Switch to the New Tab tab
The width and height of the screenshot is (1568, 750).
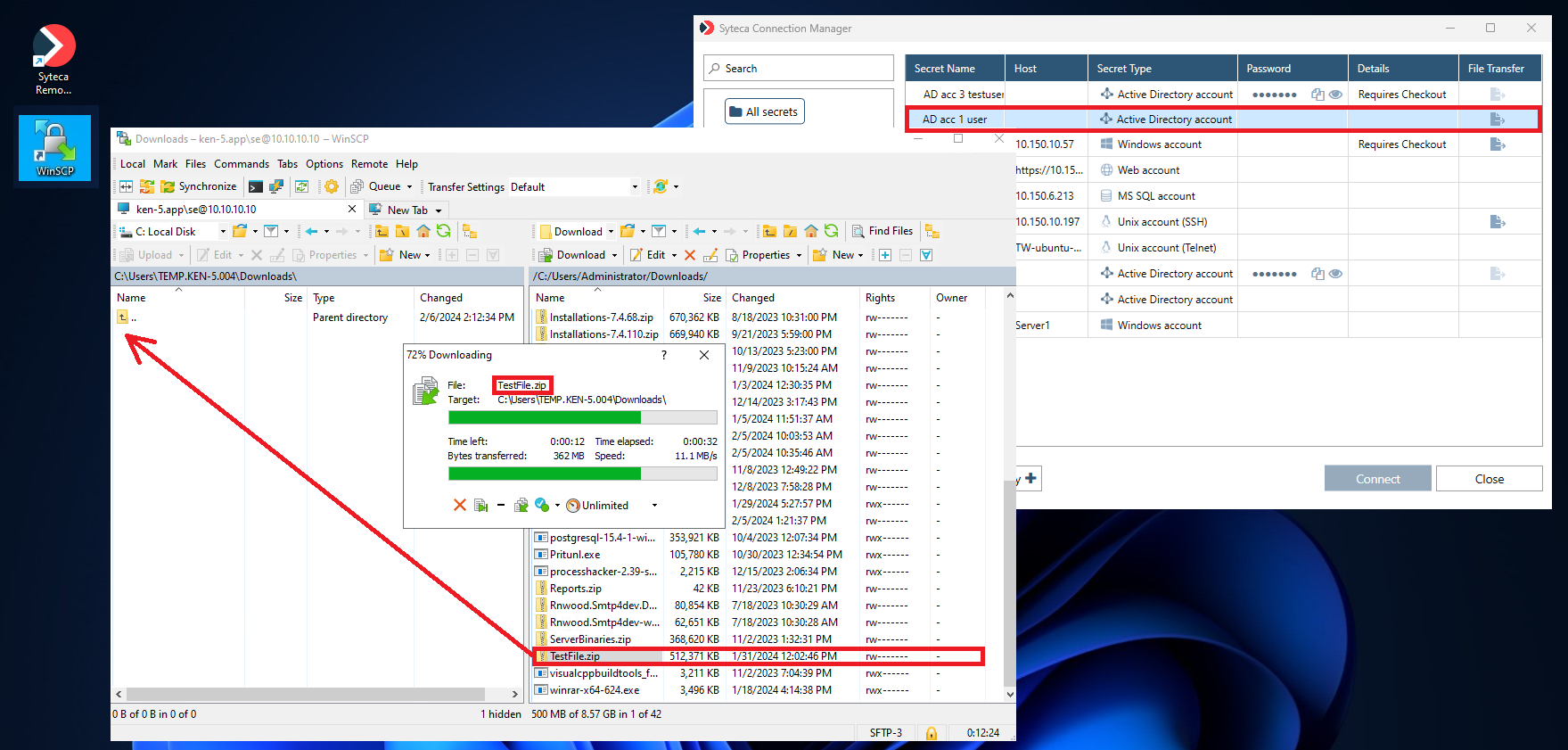click(407, 210)
